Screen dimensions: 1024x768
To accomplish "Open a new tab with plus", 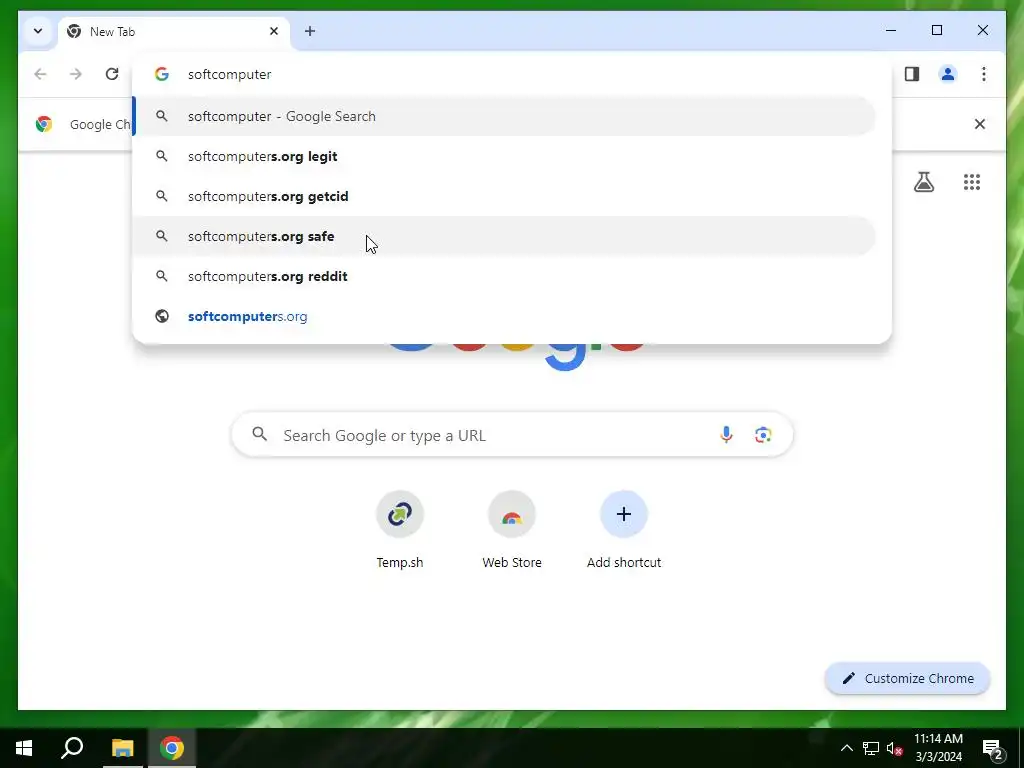I will tap(310, 31).
